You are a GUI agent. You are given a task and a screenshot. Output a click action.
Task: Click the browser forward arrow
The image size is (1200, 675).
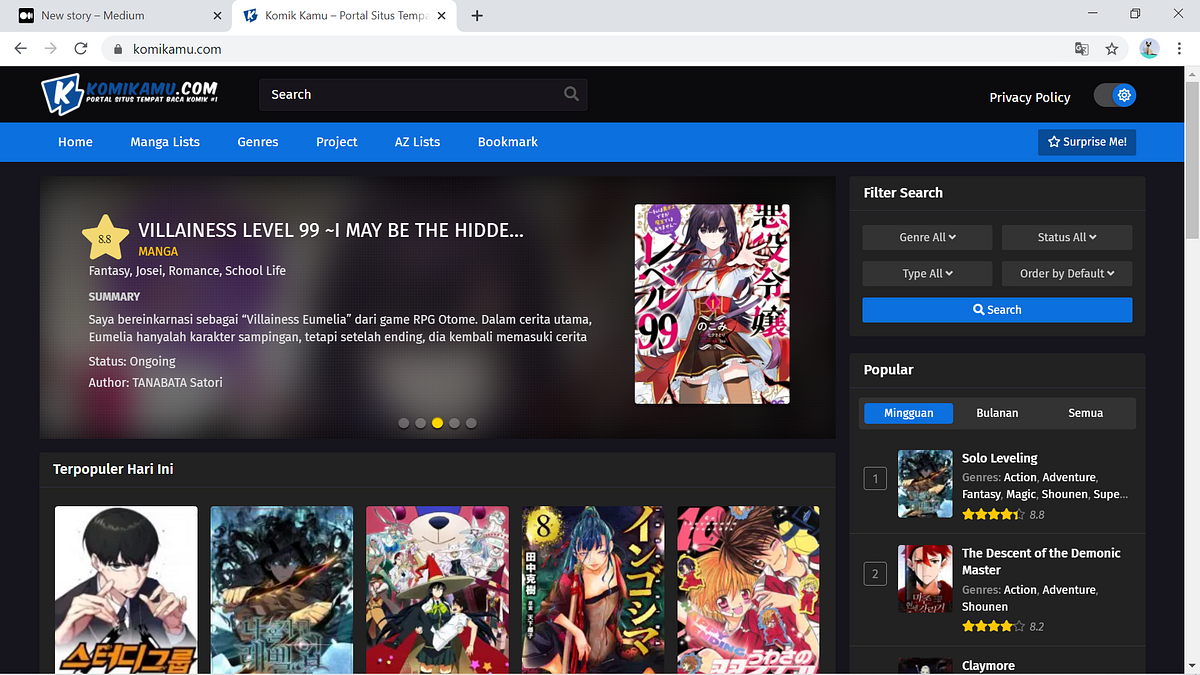tap(50, 48)
